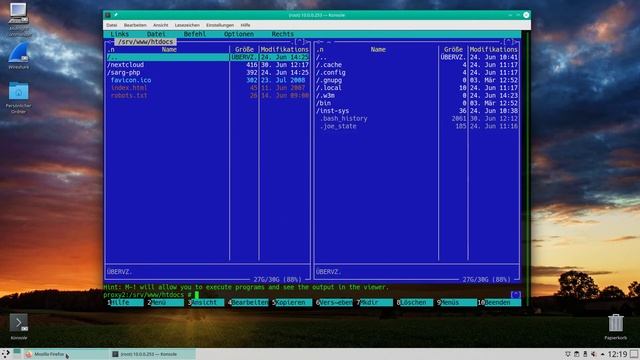Image resolution: width=640 pixels, height=360 pixels.
Task: Open the Lesezeichen menu in Konsole
Action: pos(187,25)
